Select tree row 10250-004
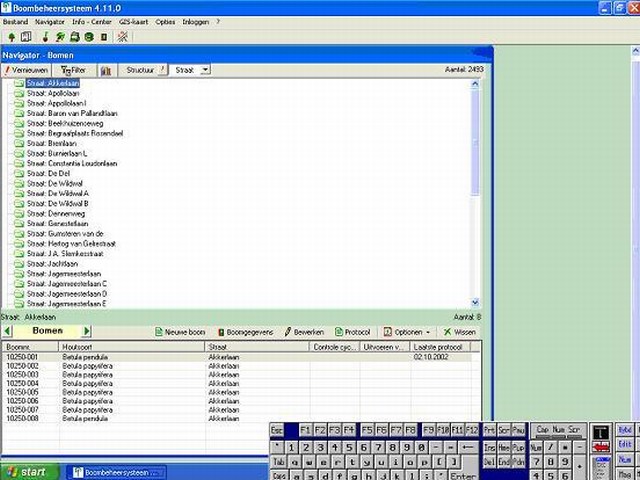Image resolution: width=640 pixels, height=480 pixels. click(x=237, y=383)
